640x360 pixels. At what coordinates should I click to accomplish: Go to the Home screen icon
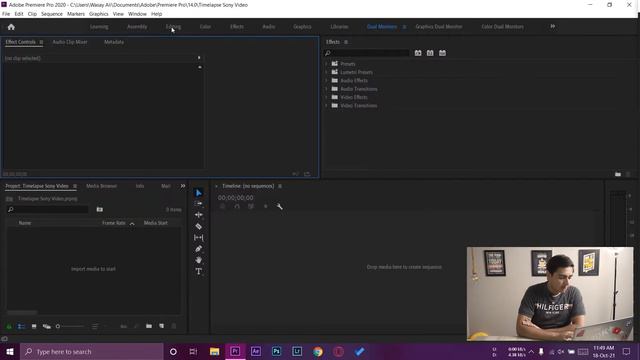tap(11, 27)
